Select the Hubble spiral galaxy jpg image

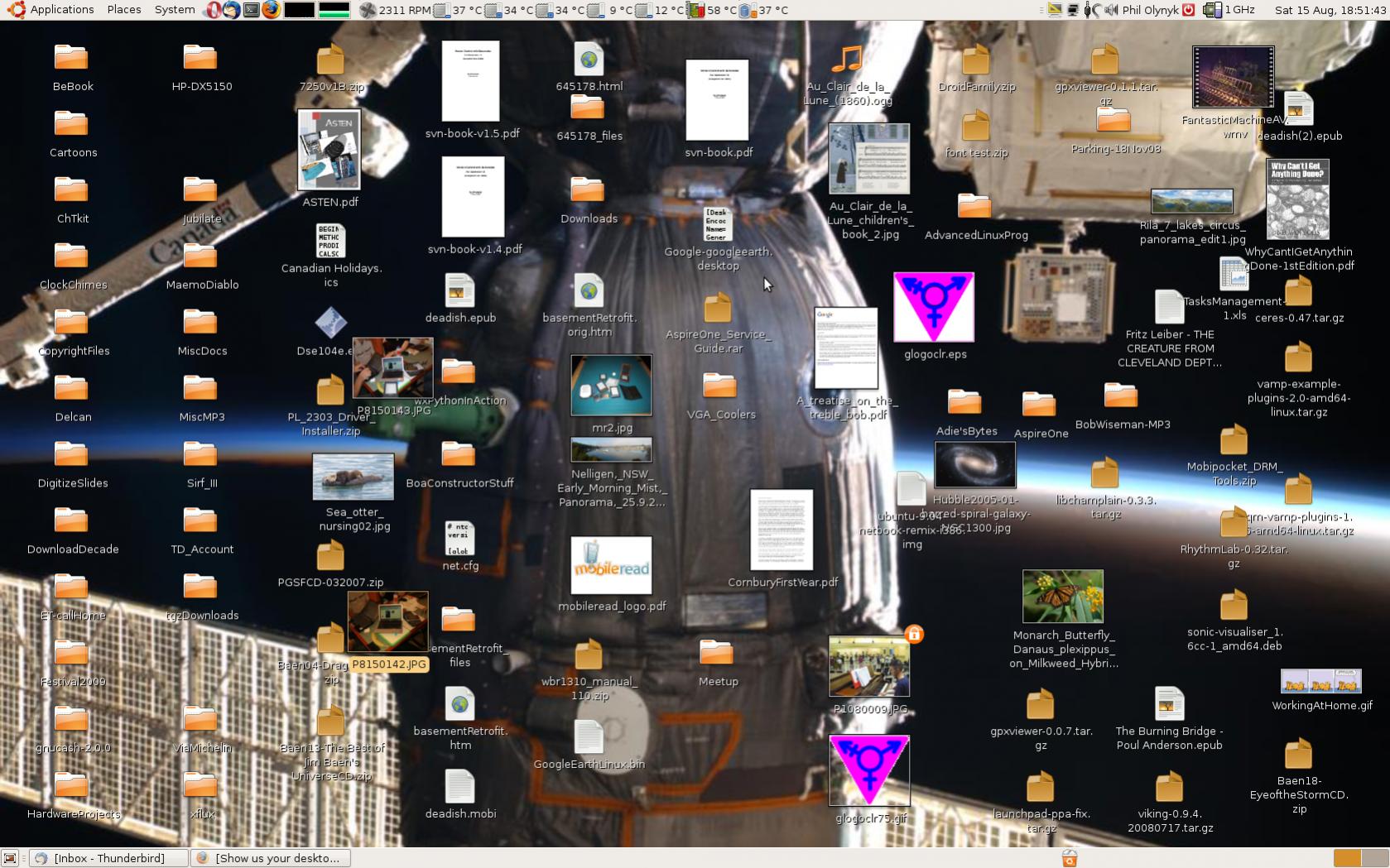(x=974, y=488)
